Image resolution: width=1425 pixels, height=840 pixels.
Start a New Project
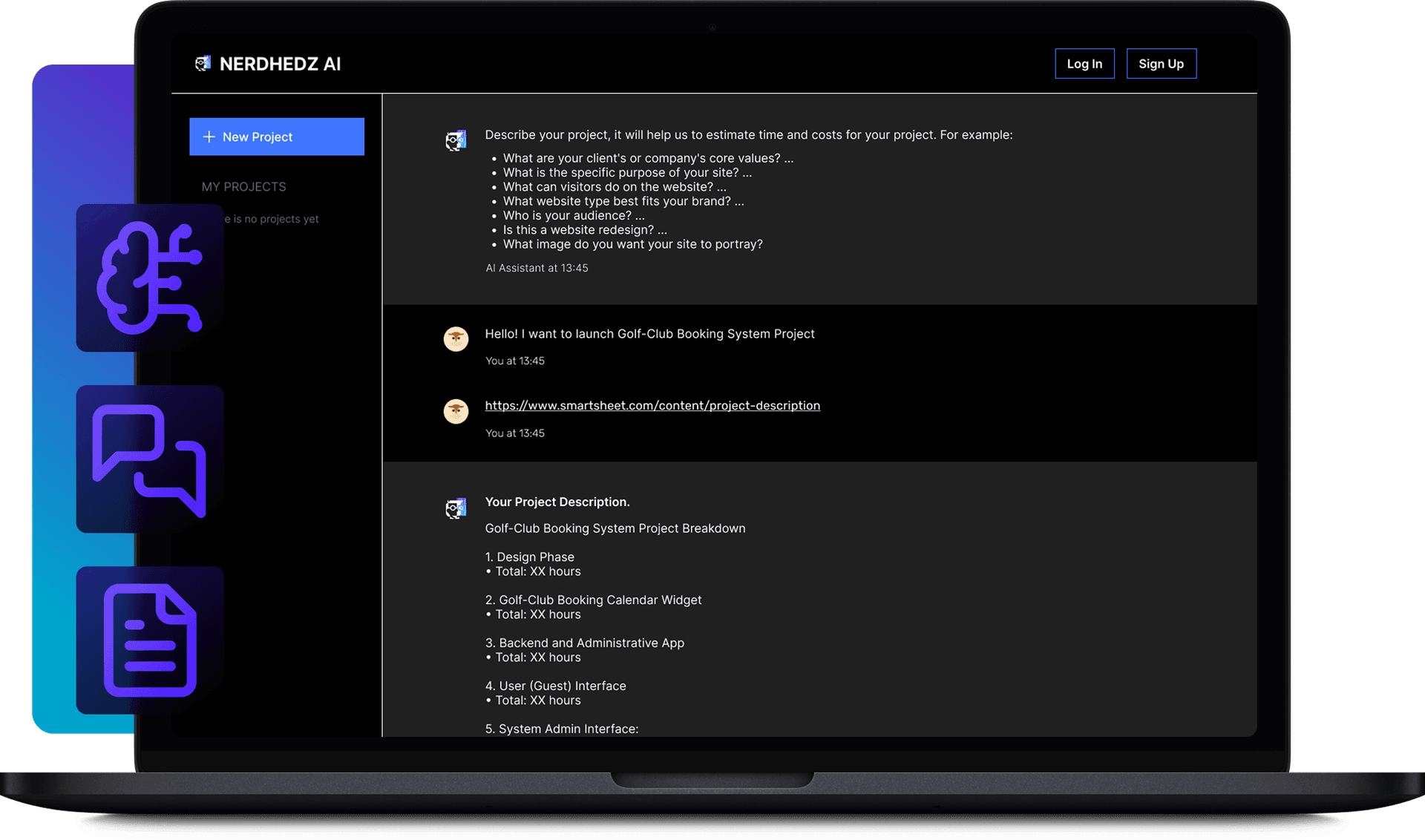(x=276, y=137)
